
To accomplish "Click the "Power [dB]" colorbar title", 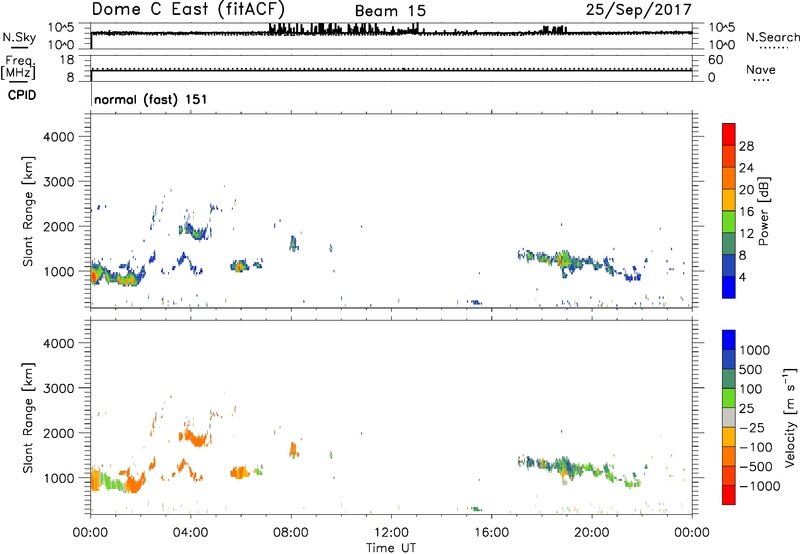I will click(x=763, y=211).
